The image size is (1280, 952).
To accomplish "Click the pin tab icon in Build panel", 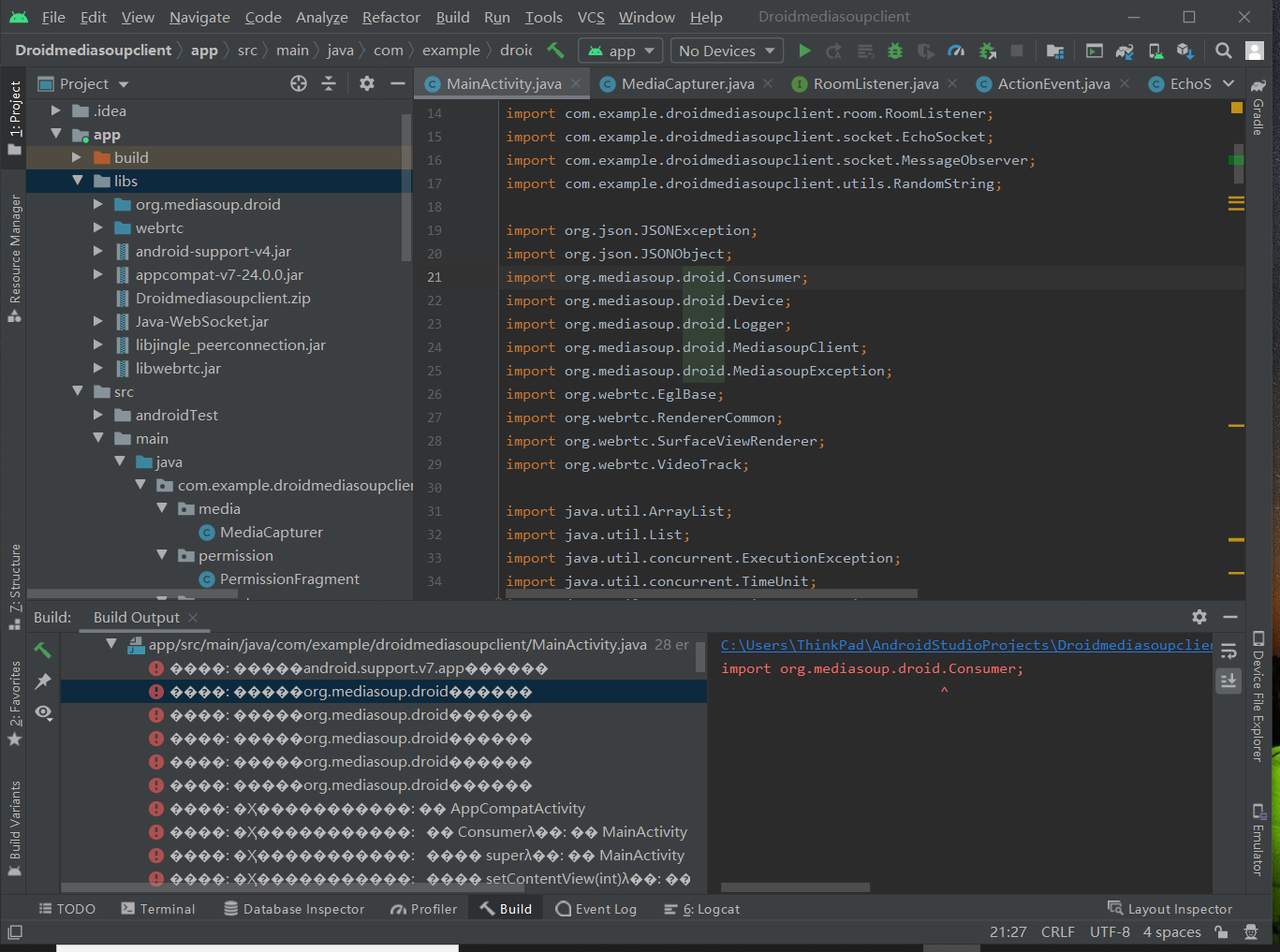I will (x=43, y=681).
